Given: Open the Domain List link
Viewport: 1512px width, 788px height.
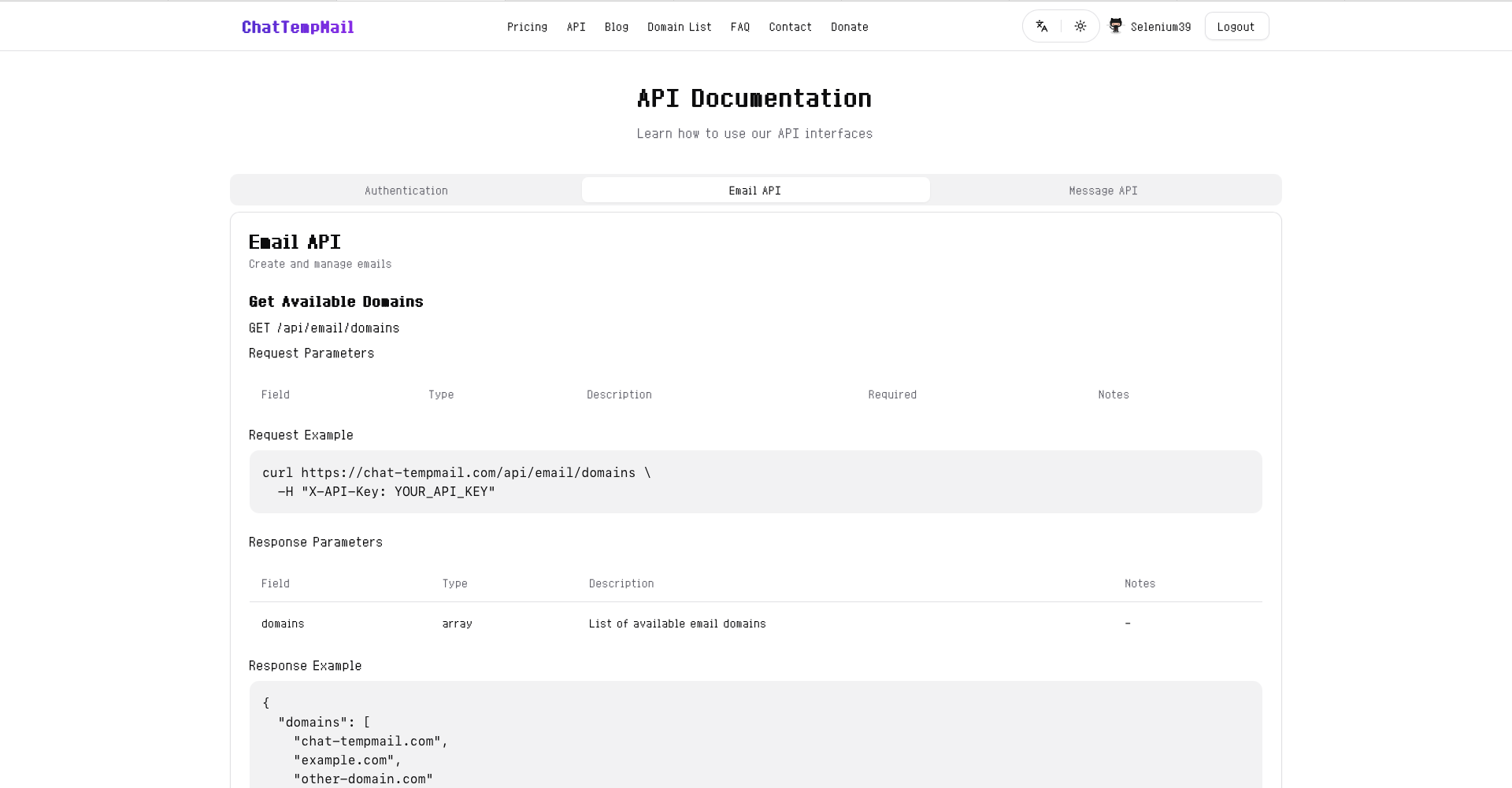Looking at the screenshot, I should tap(679, 27).
